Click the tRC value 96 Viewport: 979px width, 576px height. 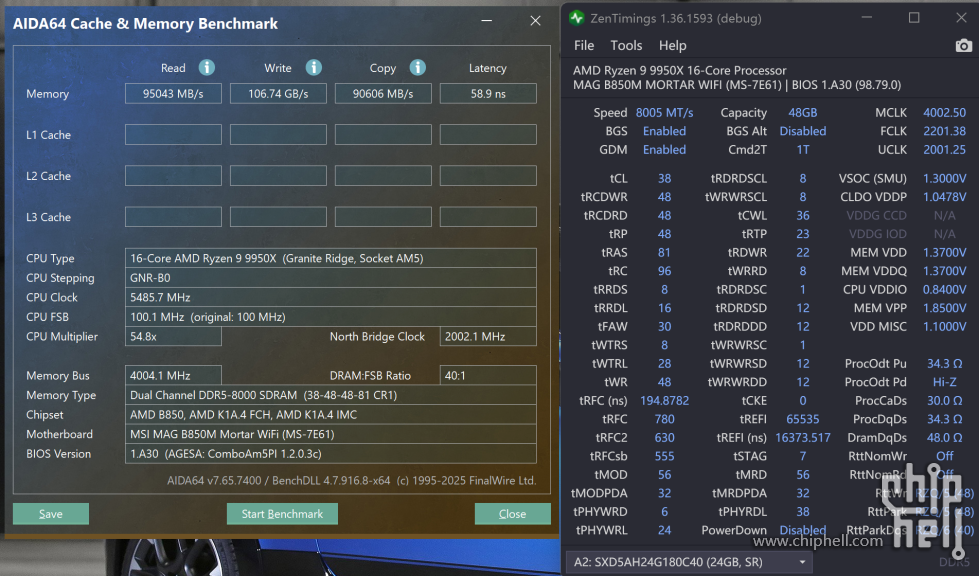click(x=664, y=271)
